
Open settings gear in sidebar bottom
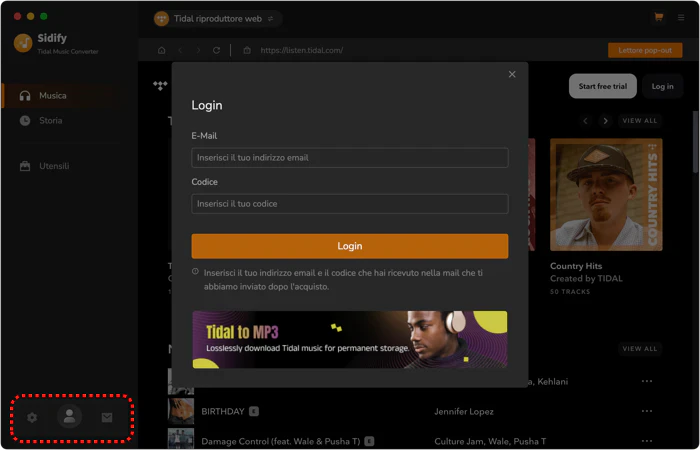[x=32, y=417]
